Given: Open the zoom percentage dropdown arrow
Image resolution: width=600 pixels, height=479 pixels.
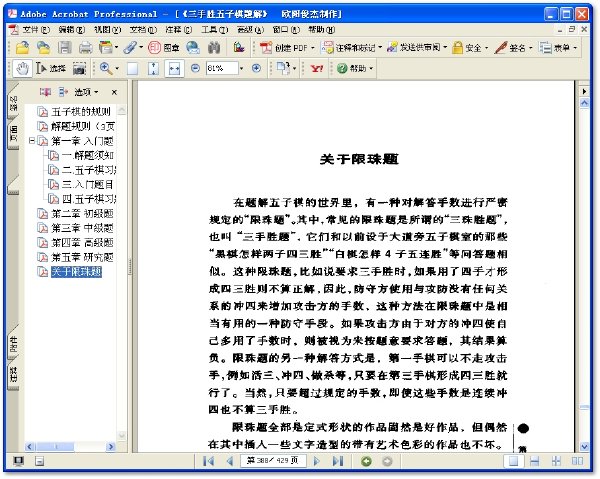Looking at the screenshot, I should click(x=241, y=69).
